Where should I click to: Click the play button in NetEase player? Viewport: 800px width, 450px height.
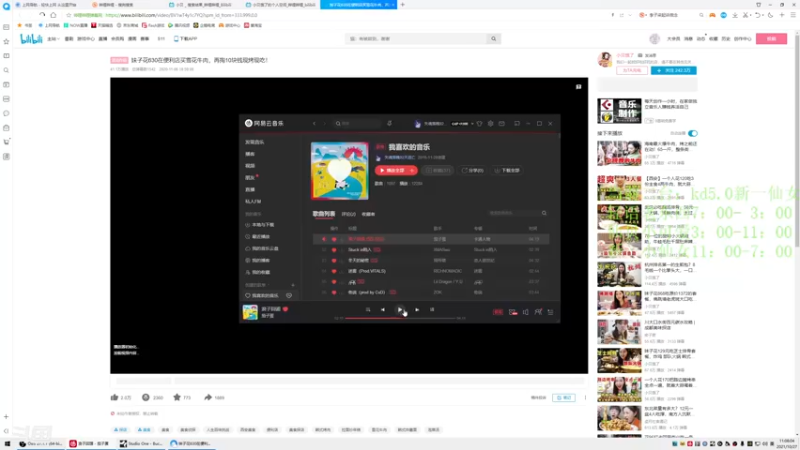[x=400, y=310]
